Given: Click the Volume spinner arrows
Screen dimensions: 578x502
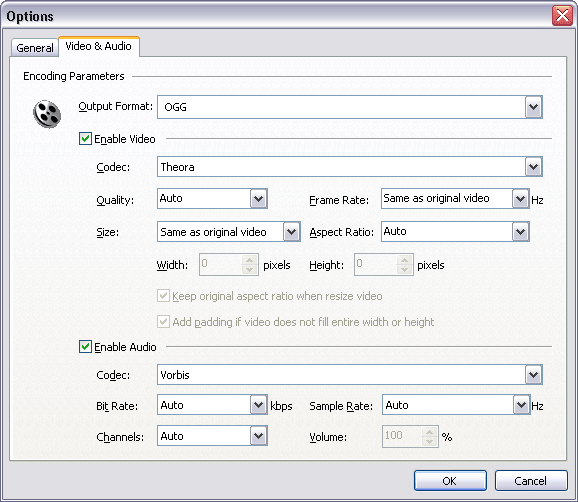Looking at the screenshot, I should 429,436.
